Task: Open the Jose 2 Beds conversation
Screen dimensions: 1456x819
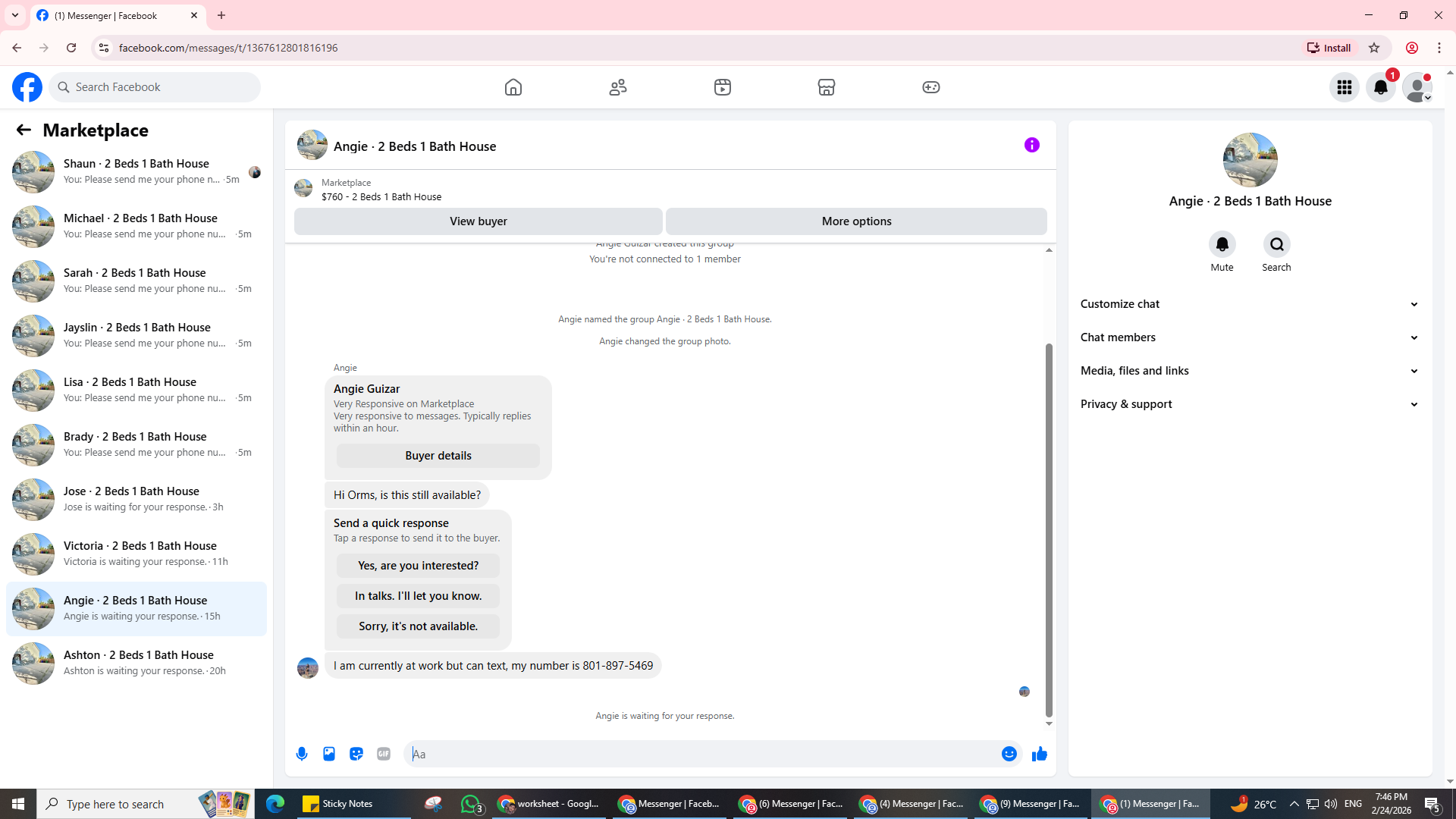Action: pyautogui.click(x=136, y=499)
